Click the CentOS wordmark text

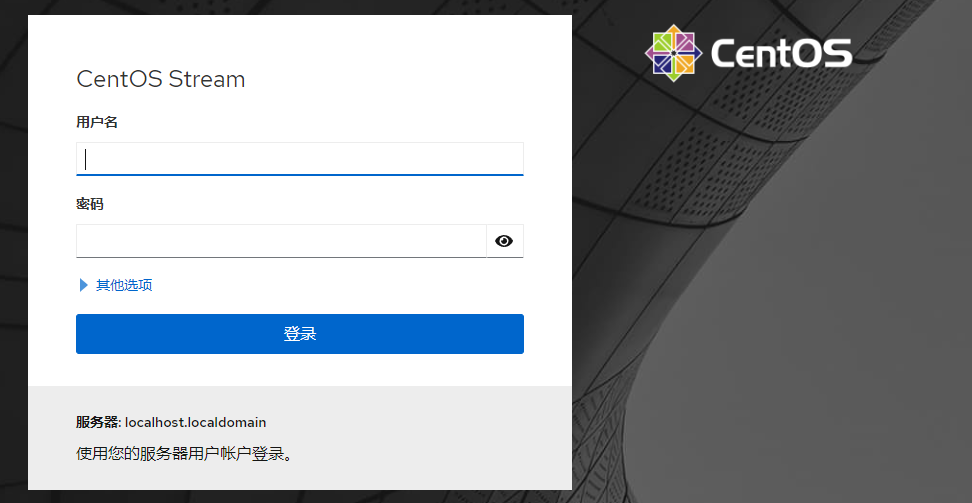pos(781,53)
